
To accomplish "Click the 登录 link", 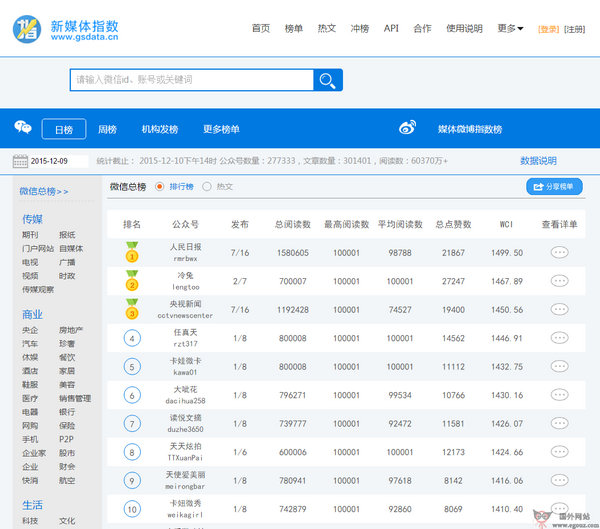I will click(548, 29).
